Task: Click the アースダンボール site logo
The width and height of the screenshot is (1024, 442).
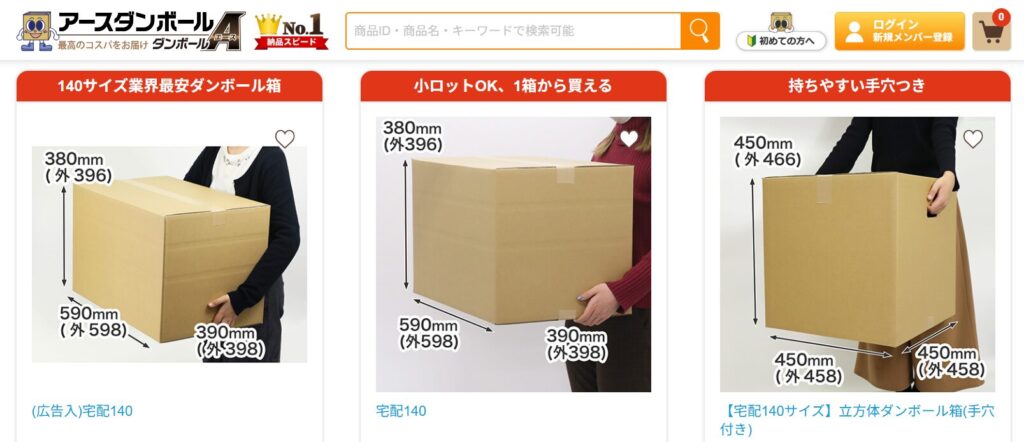Action: click(131, 31)
